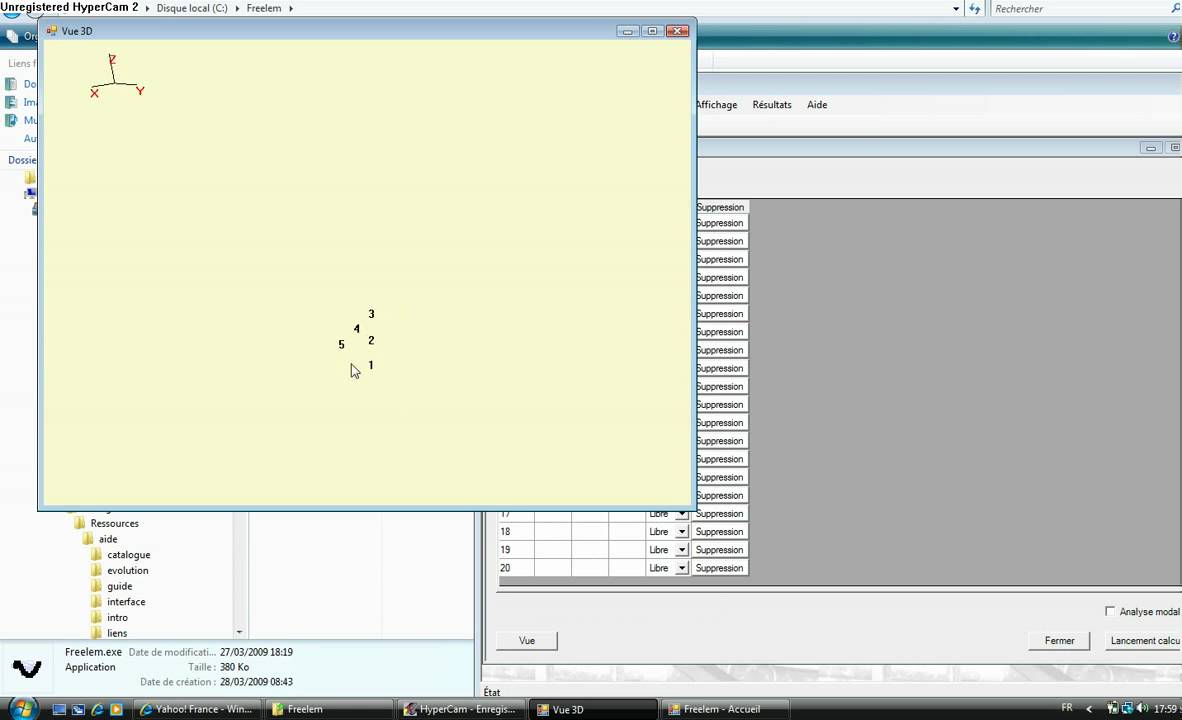Click the Ressources folder icon

coord(79,523)
